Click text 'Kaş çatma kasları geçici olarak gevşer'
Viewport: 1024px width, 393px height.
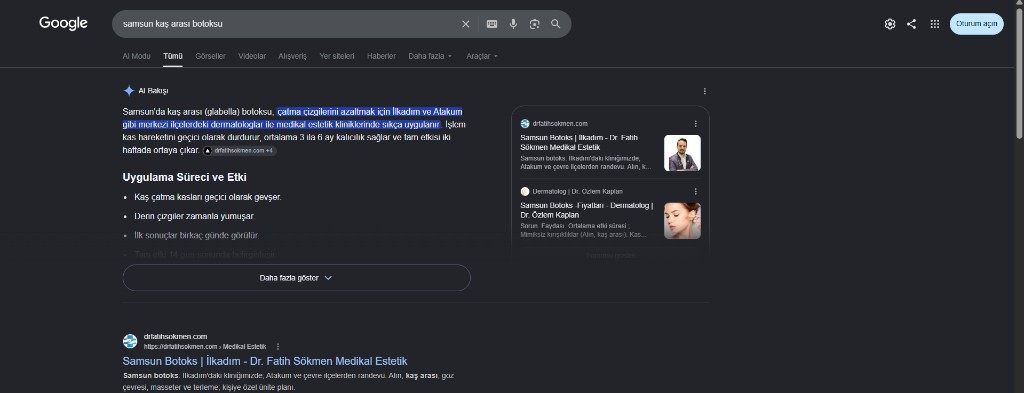pyautogui.click(x=208, y=197)
